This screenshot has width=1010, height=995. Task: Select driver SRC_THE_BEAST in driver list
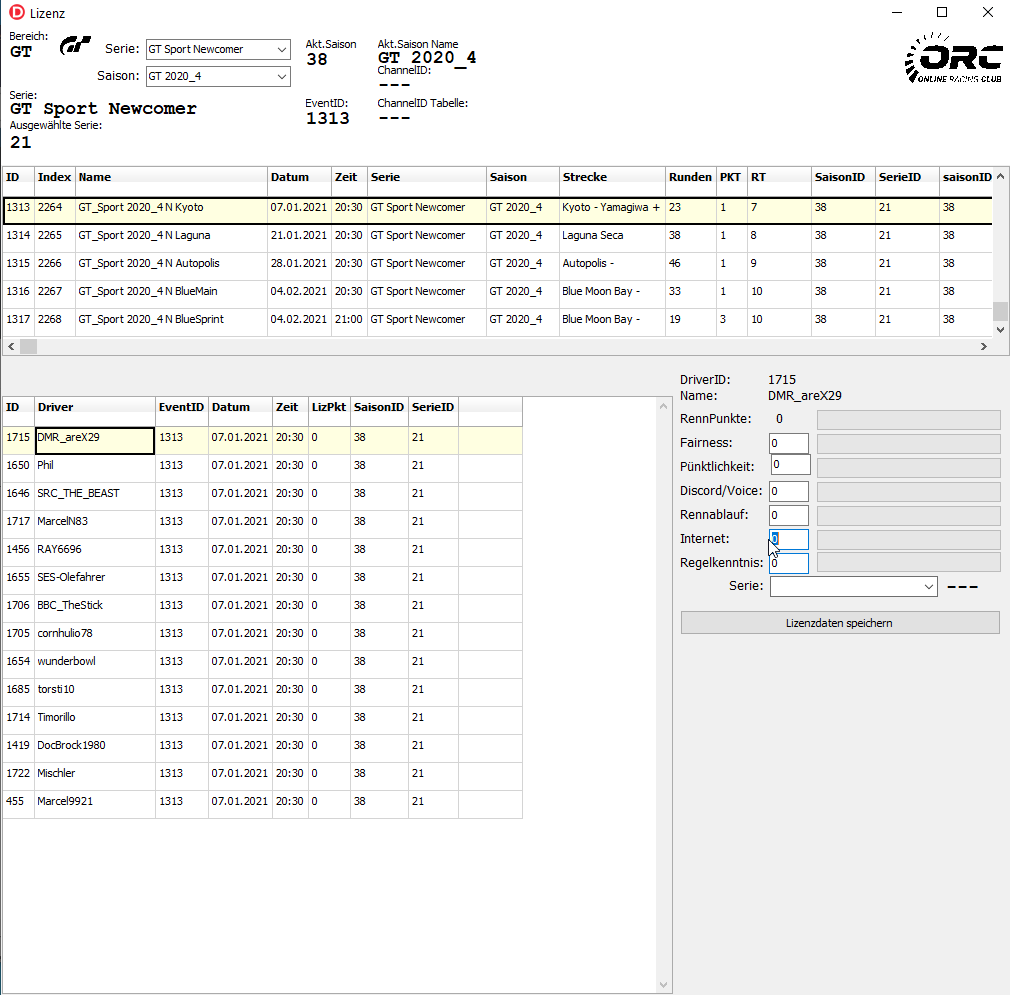click(78, 494)
